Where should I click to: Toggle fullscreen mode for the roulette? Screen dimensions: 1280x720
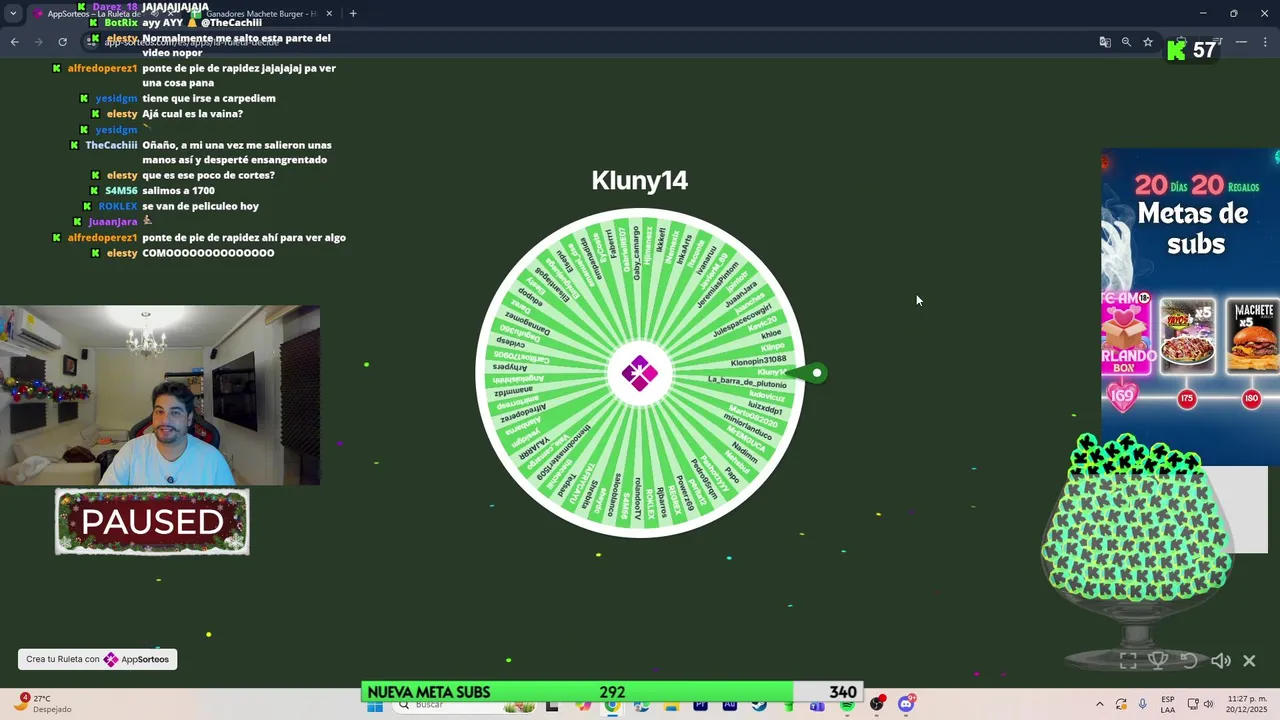(x=1128, y=660)
